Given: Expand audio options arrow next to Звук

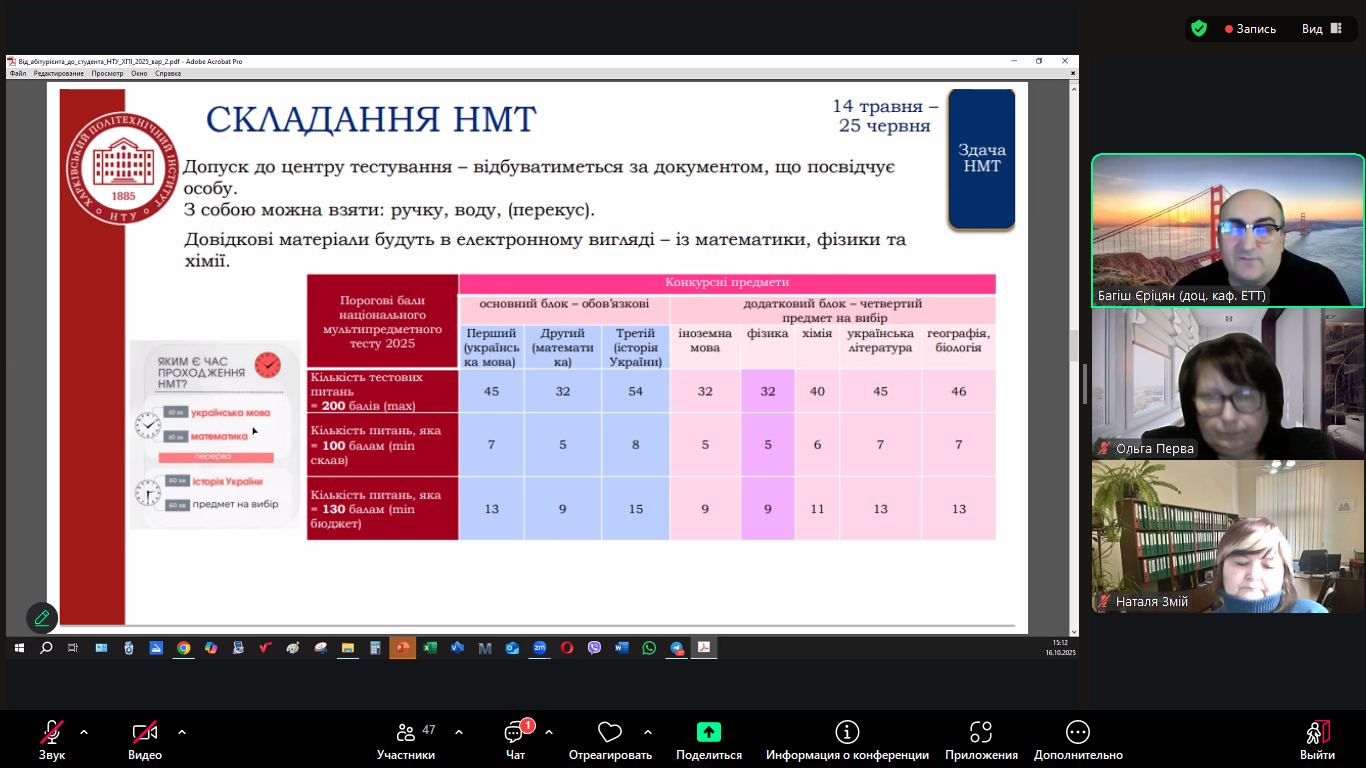Looking at the screenshot, I should (x=84, y=732).
